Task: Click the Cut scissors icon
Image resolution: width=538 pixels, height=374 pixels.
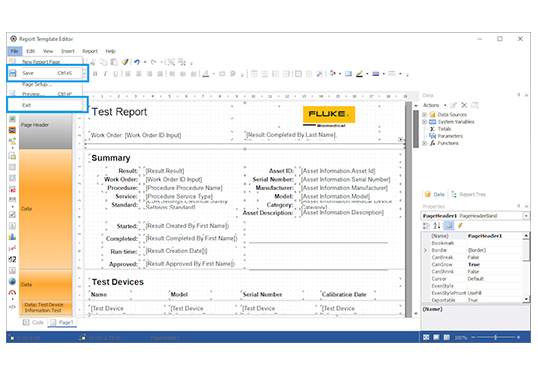Action: click(x=93, y=62)
